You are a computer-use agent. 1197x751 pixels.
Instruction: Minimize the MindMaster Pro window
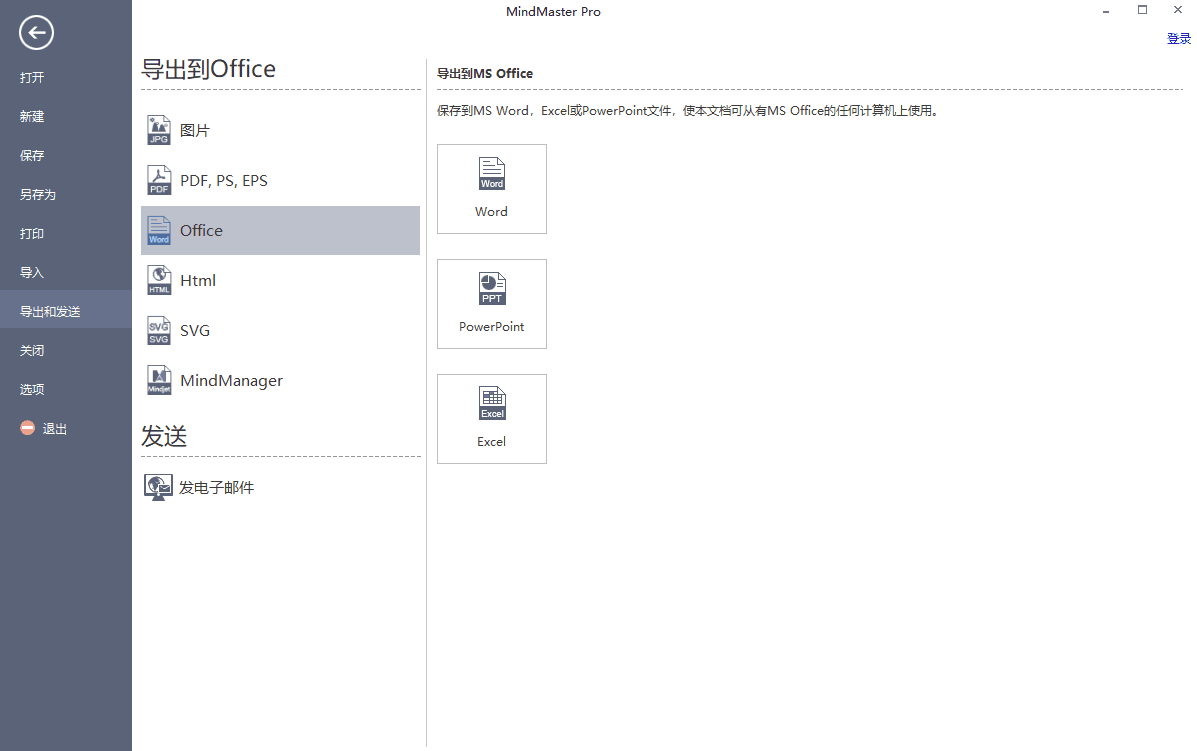1106,11
